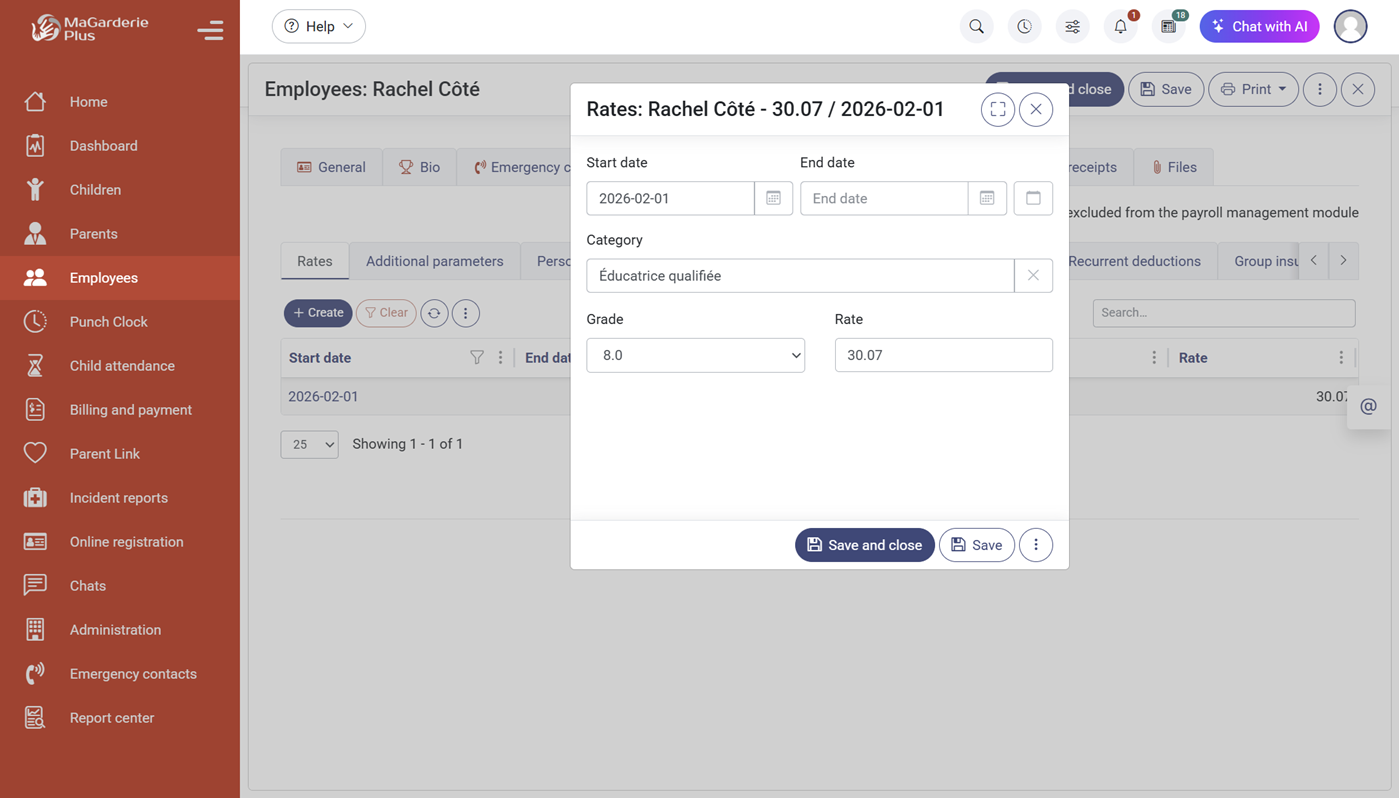Open the Dashboard sidebar item
Image resolution: width=1400 pixels, height=798 pixels.
tap(120, 146)
